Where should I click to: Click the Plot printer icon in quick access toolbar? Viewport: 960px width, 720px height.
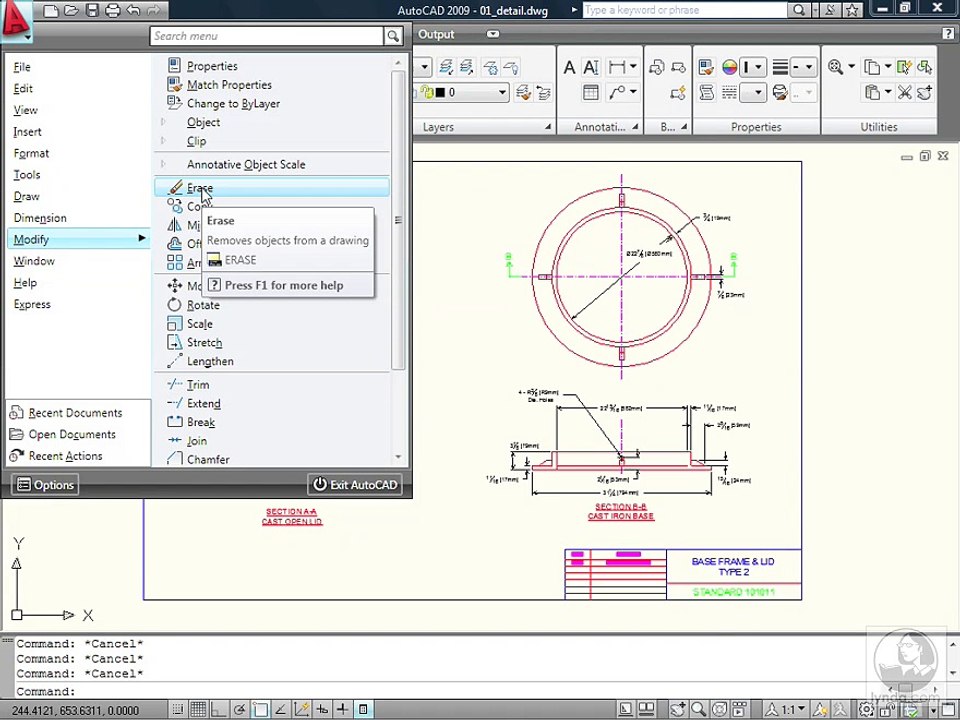coord(113,11)
